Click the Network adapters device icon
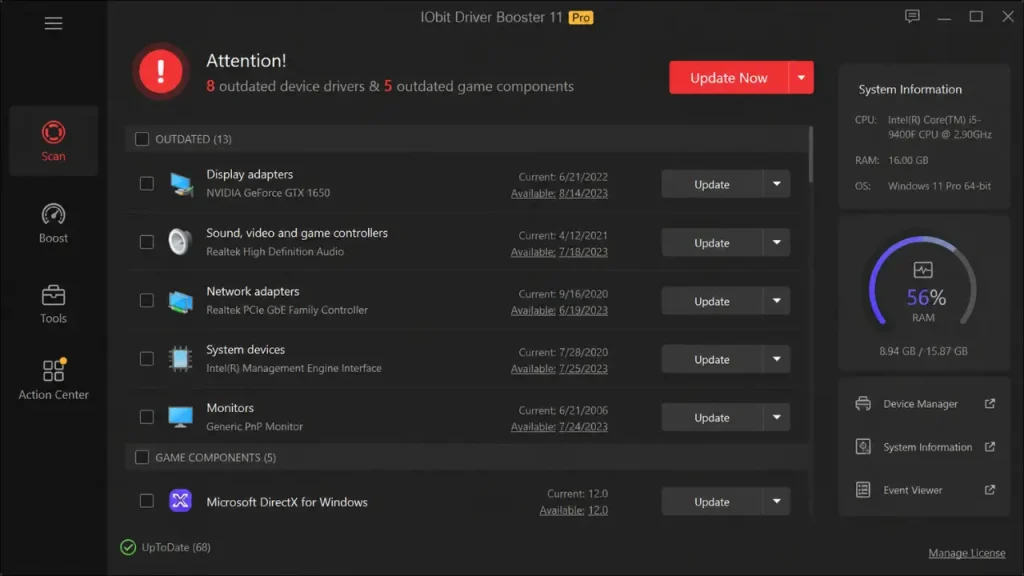Screen dimensions: 1024x576 tap(180, 301)
